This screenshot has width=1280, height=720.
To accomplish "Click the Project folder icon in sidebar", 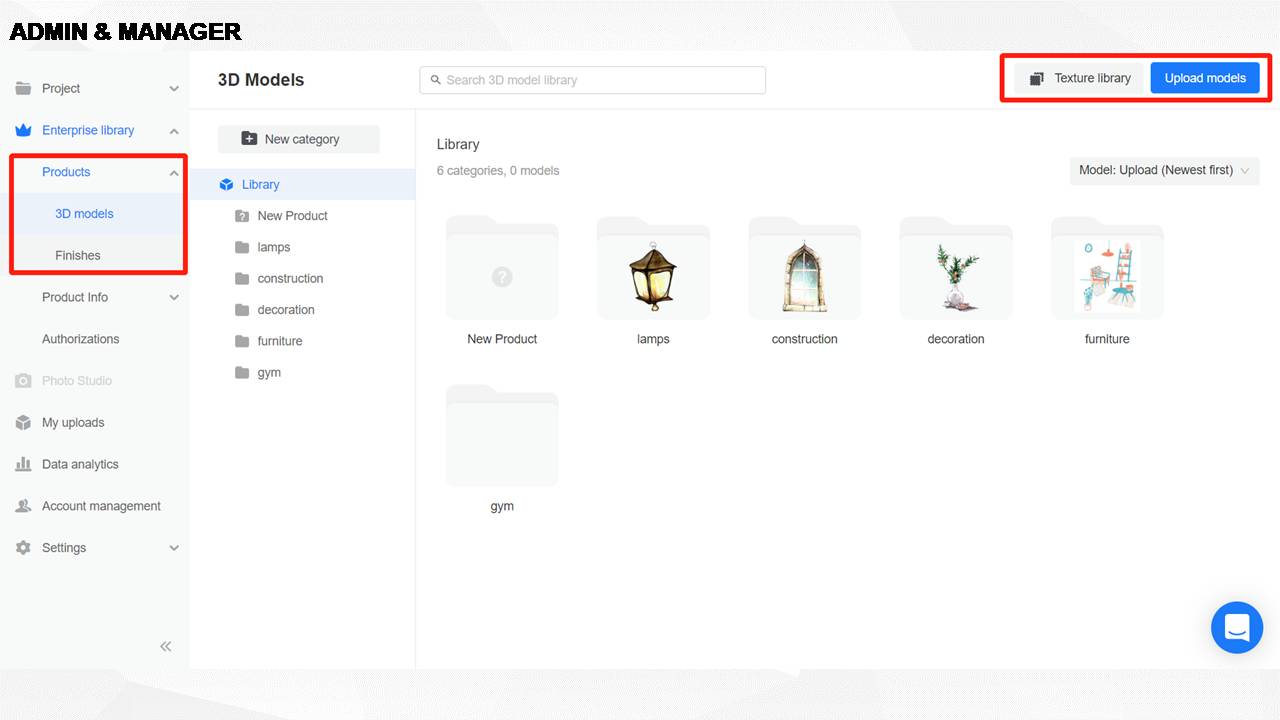I will coord(23,89).
